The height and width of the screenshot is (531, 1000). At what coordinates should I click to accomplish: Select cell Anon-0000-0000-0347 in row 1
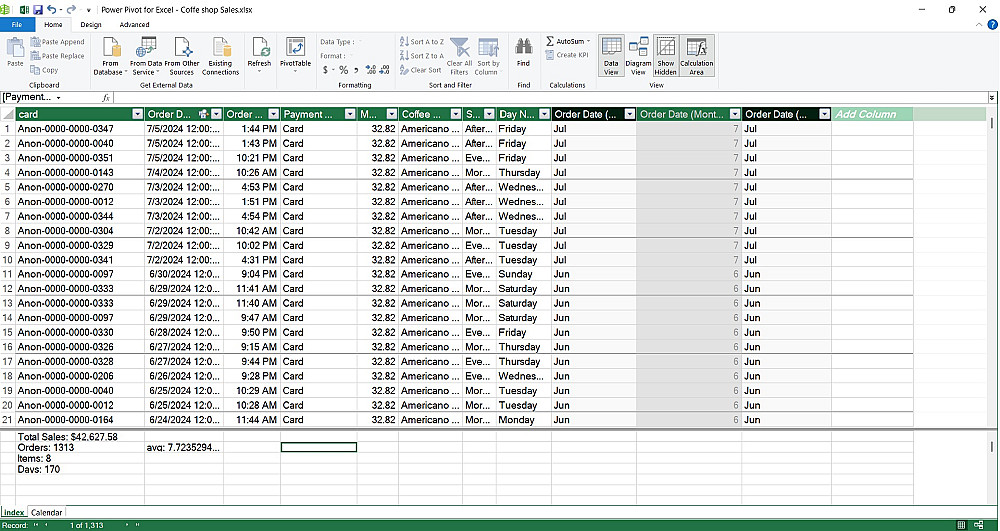click(x=80, y=129)
